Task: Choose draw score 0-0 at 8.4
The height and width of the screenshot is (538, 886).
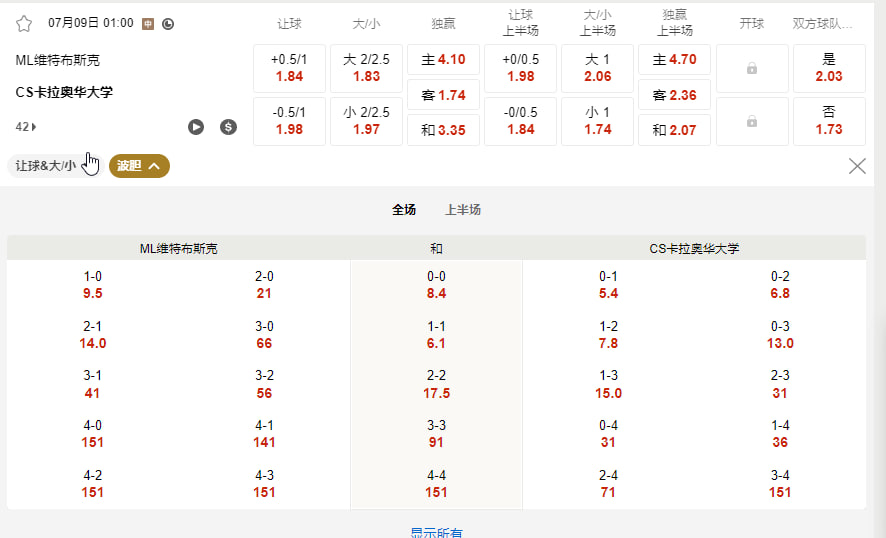Action: click(x=436, y=285)
